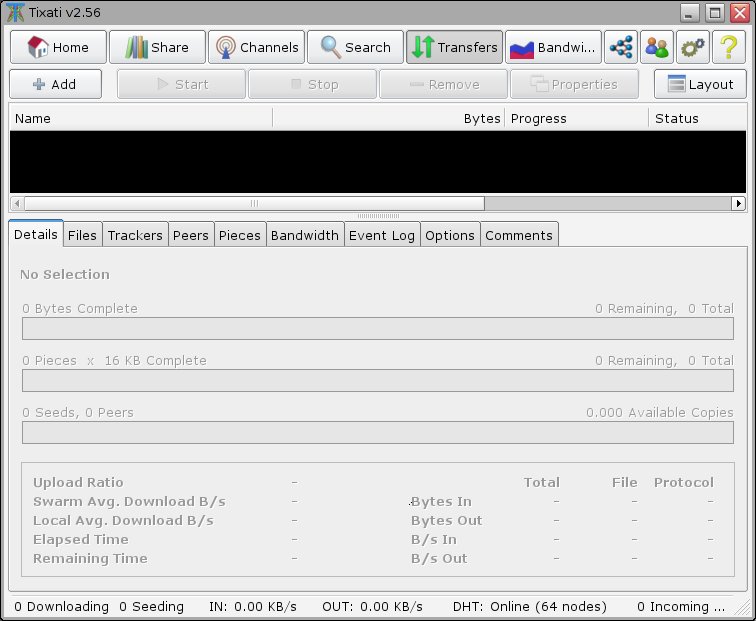Open the Share section
Image resolution: width=756 pixels, height=621 pixels.
tap(158, 47)
